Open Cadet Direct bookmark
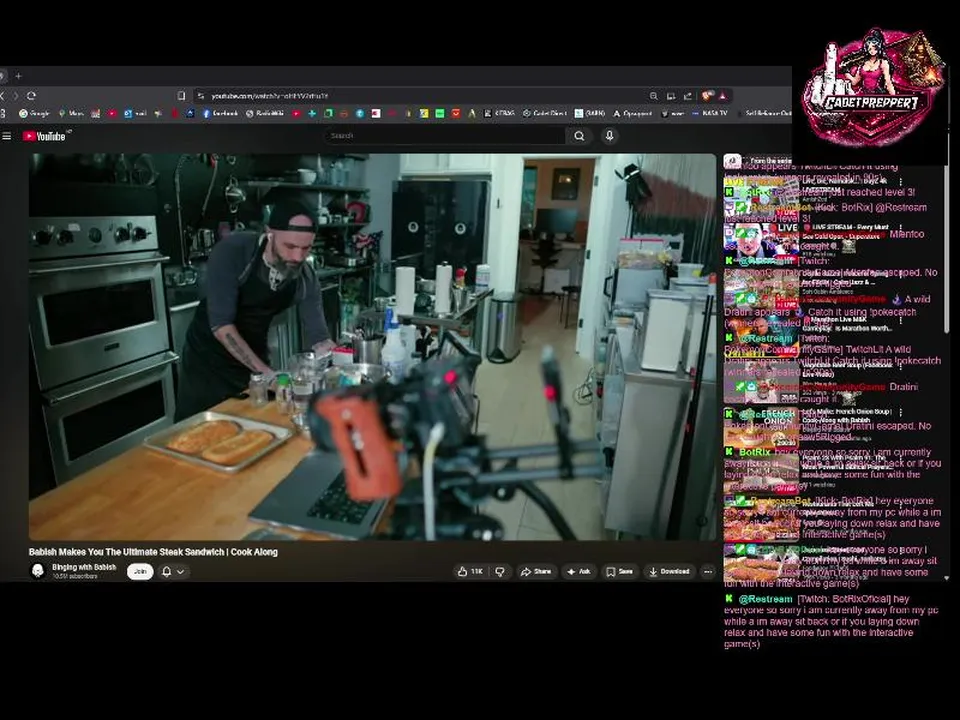Viewport: 960px width, 720px height. [544, 113]
